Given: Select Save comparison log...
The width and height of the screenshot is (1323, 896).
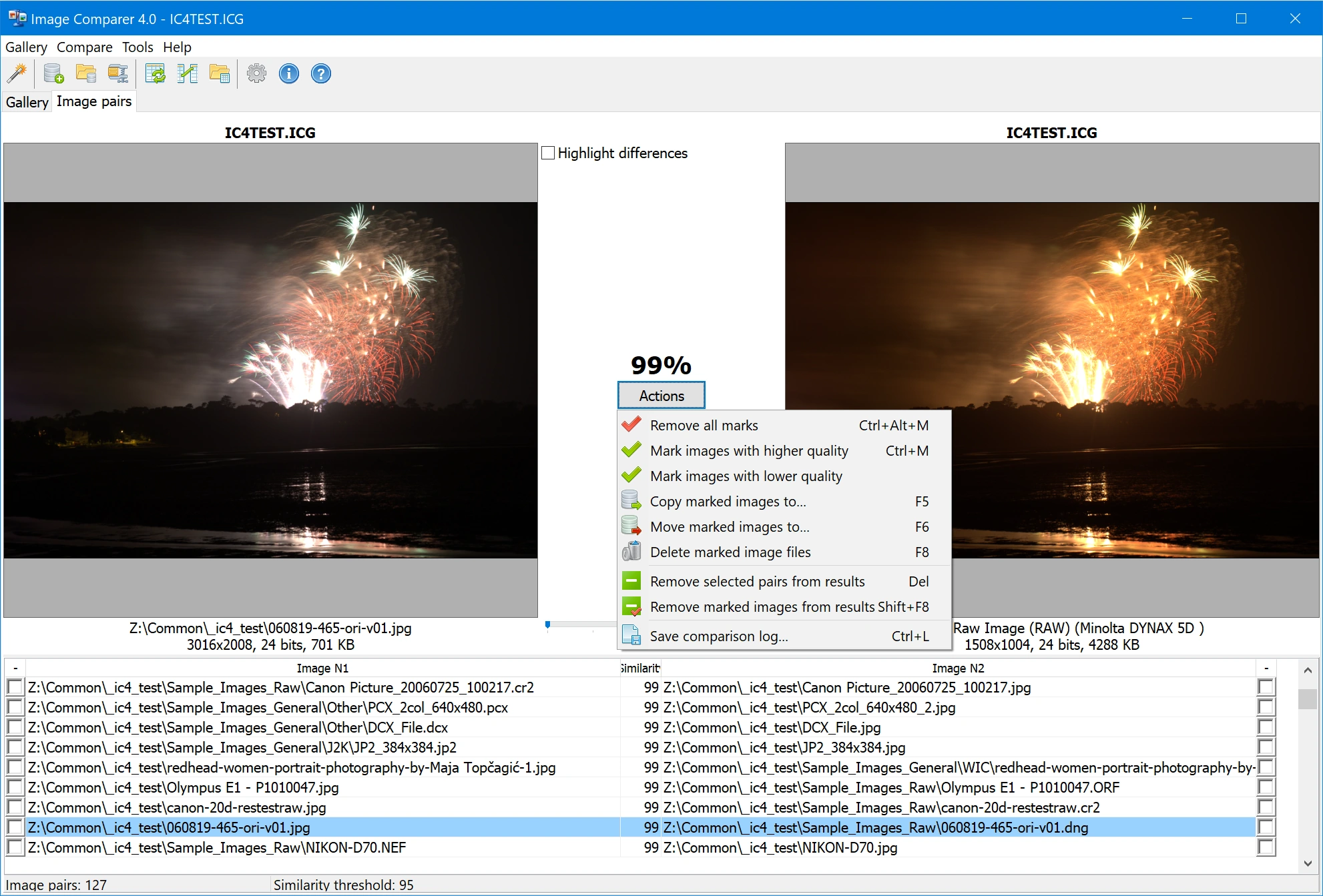Looking at the screenshot, I should (x=784, y=636).
